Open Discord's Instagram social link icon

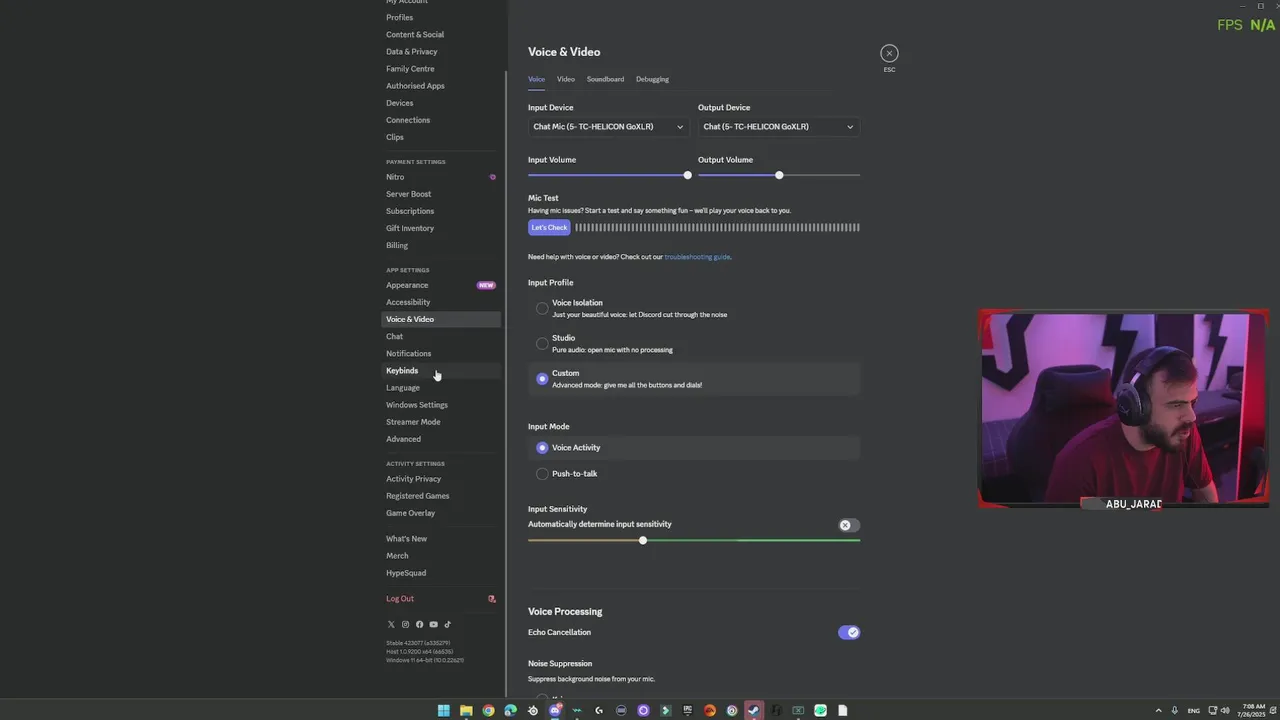pos(405,624)
